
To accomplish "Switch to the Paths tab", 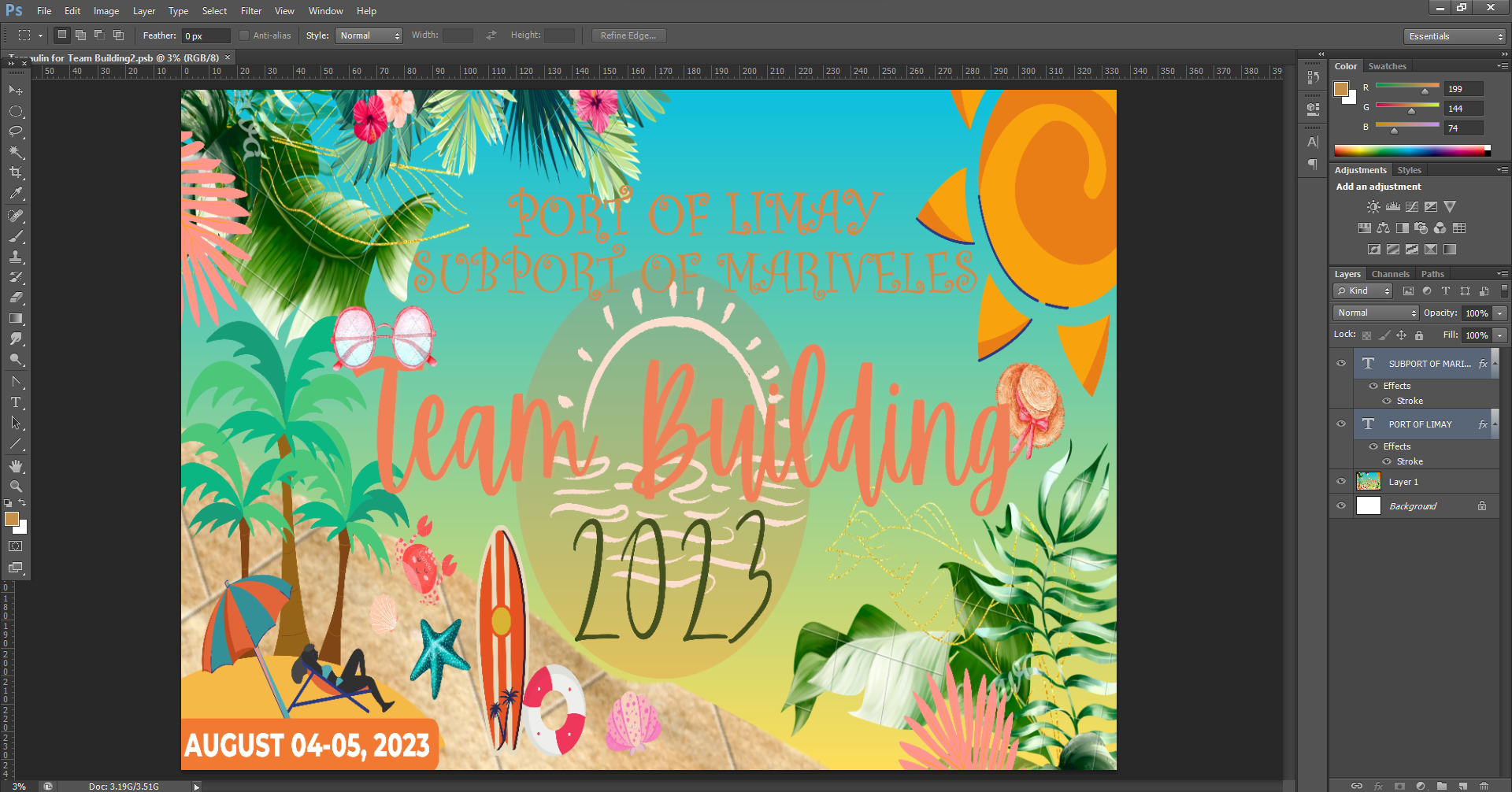I will point(1432,274).
